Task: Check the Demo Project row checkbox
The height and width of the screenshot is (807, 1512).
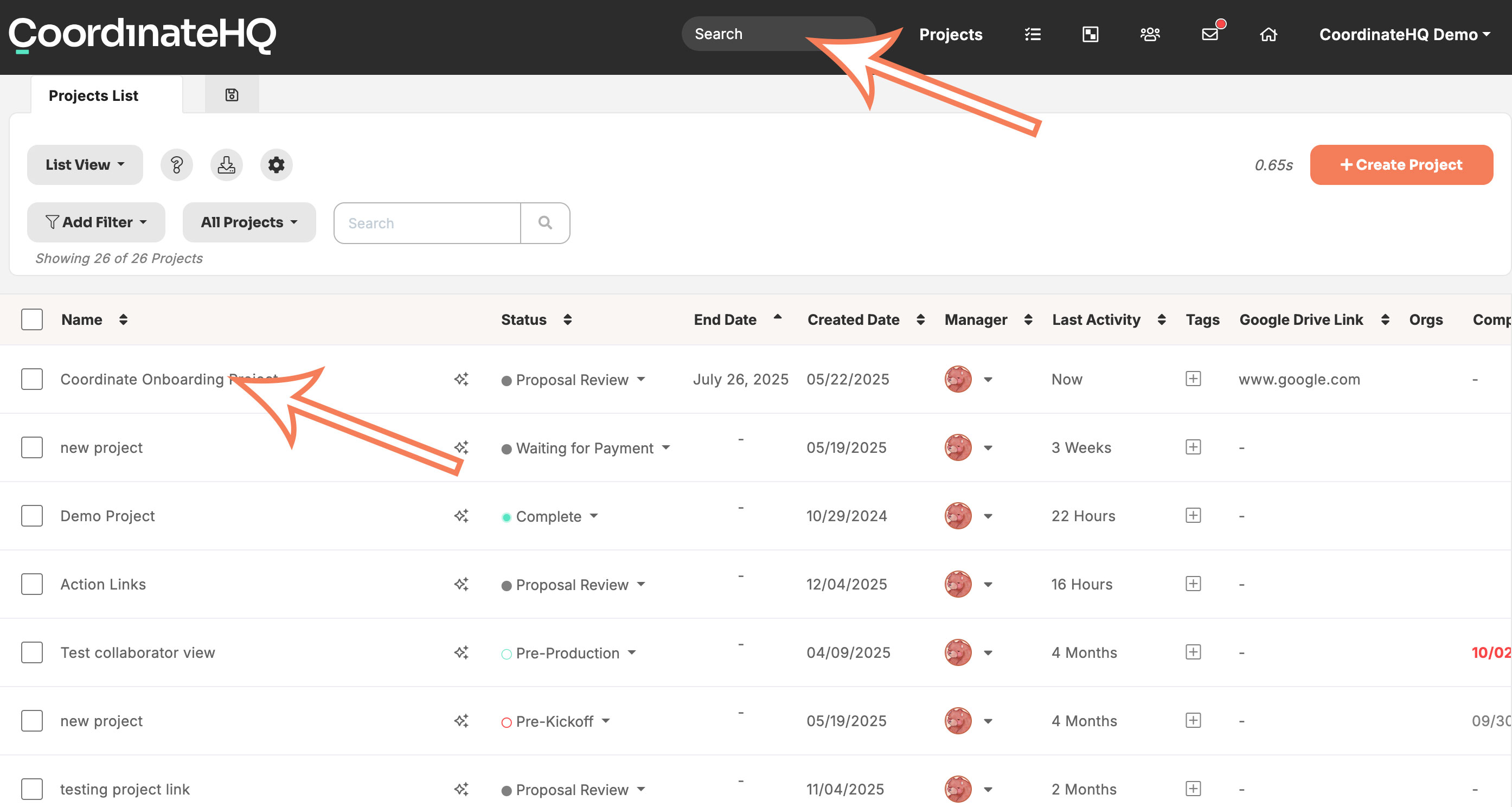Action: tap(31, 516)
